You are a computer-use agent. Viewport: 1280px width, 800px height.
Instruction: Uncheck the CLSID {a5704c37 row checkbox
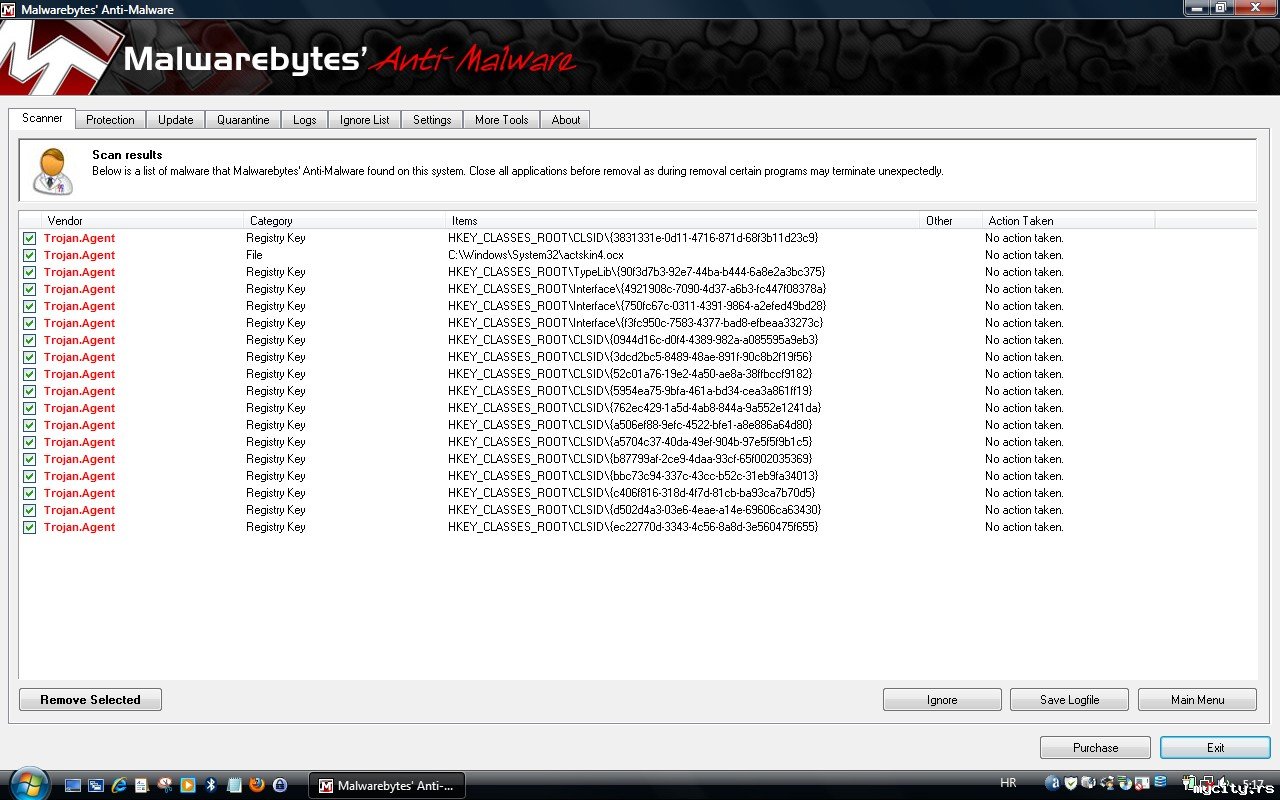coord(30,442)
